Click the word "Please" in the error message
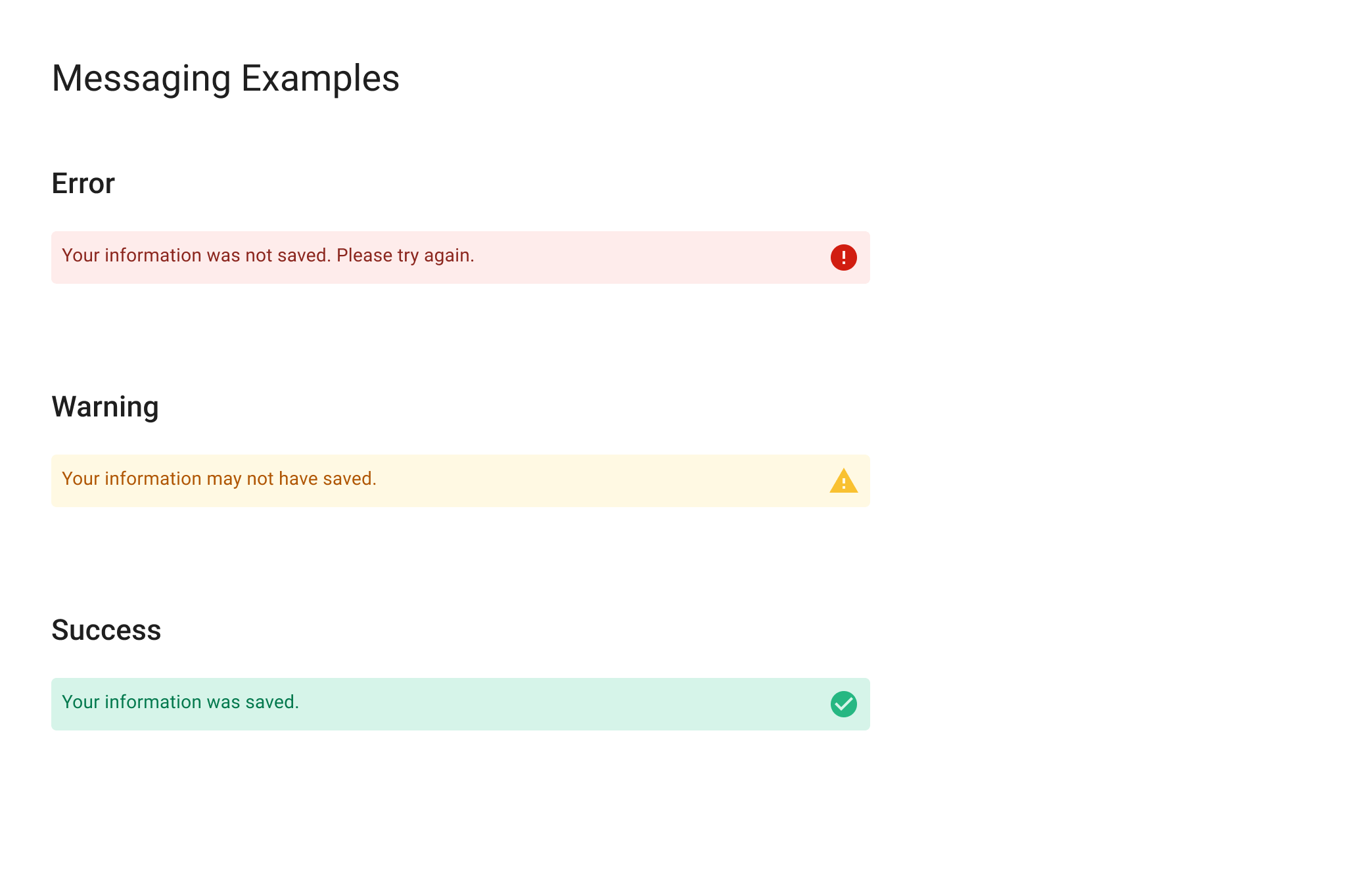 pos(364,256)
